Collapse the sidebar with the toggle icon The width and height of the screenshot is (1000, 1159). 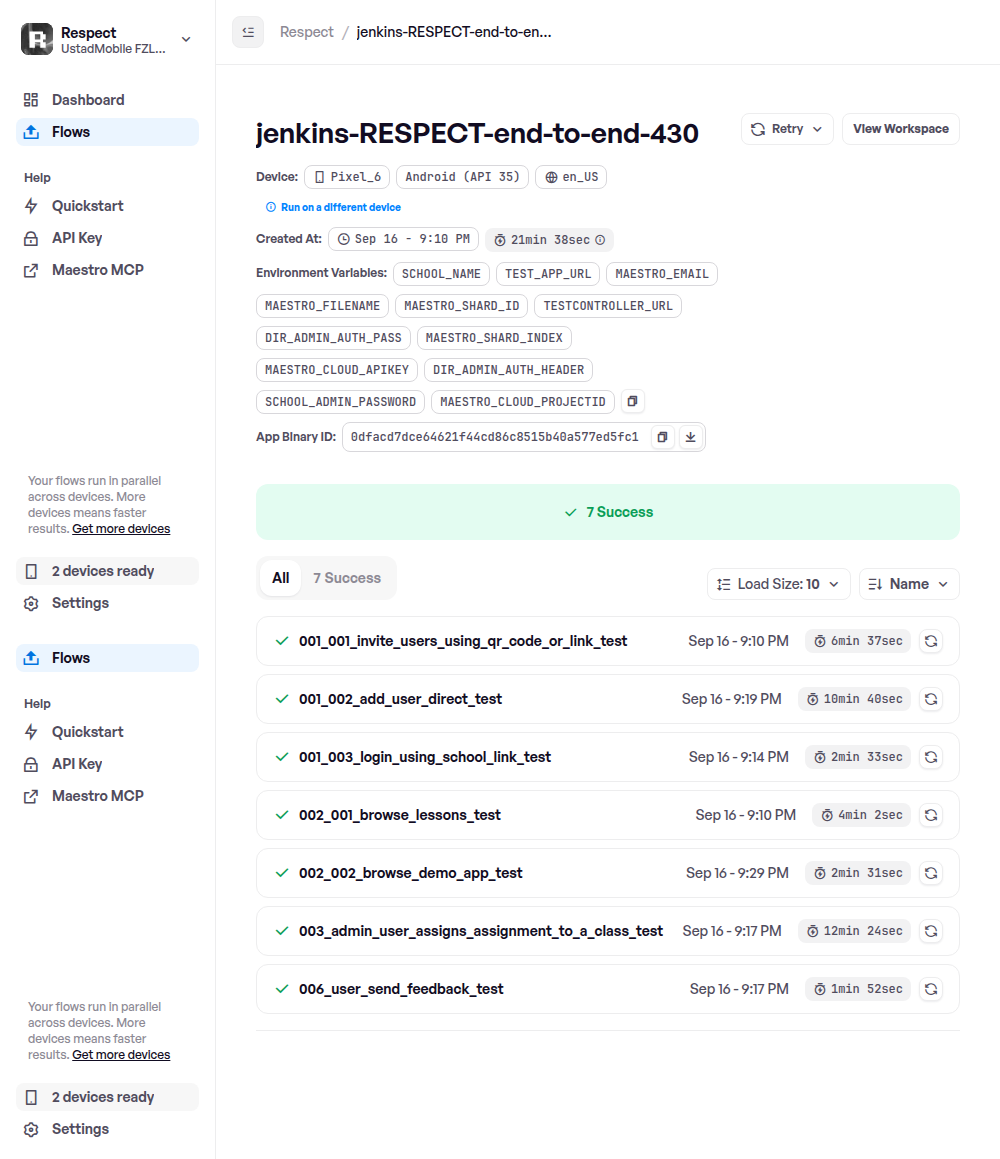248,32
